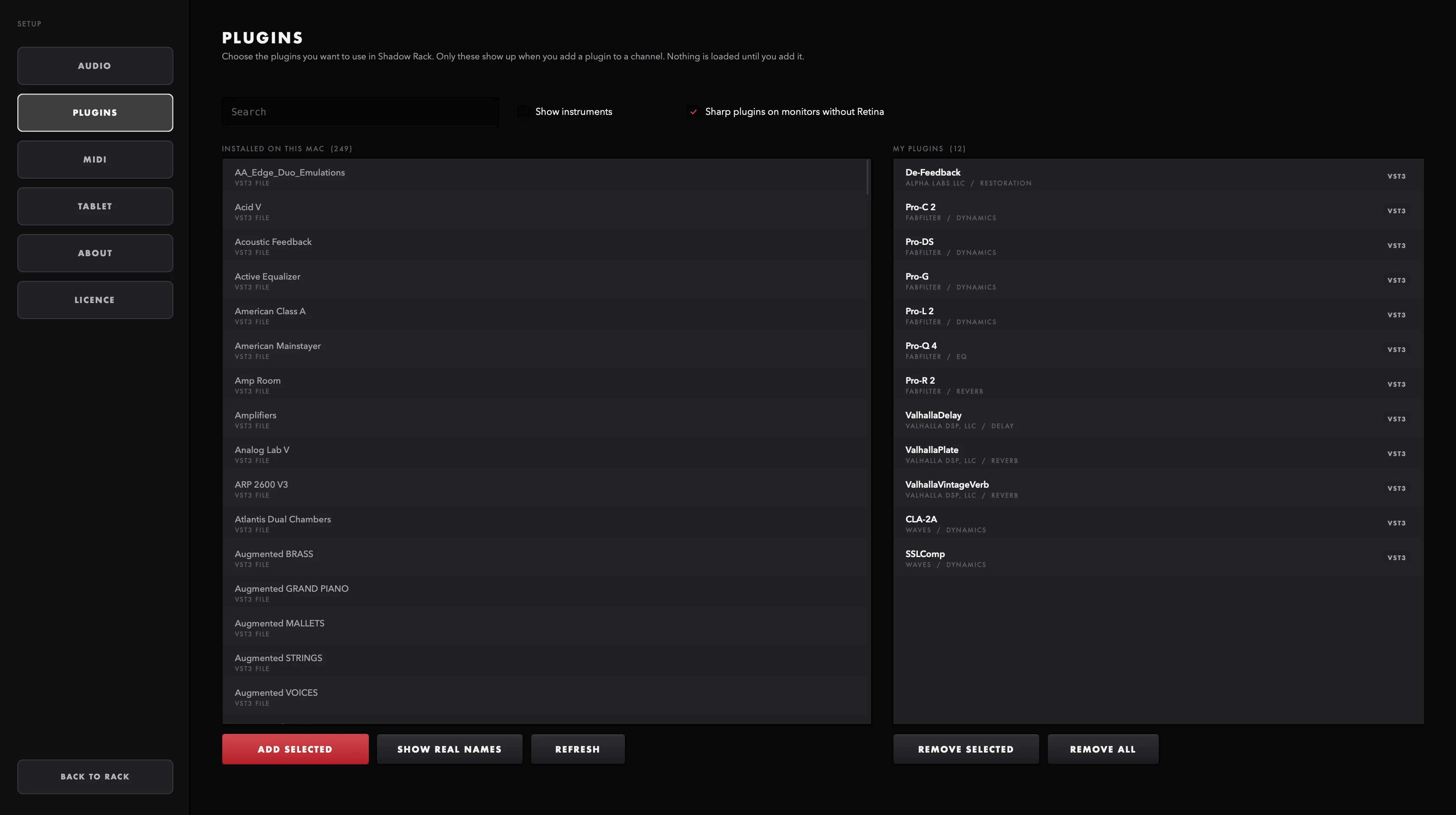Select Pro-DS in My Plugins
Image resolution: width=1456 pixels, height=815 pixels.
pyautogui.click(x=1158, y=246)
